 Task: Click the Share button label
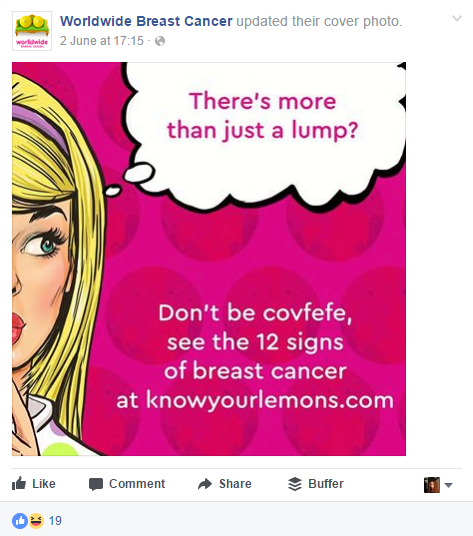pyautogui.click(x=235, y=484)
